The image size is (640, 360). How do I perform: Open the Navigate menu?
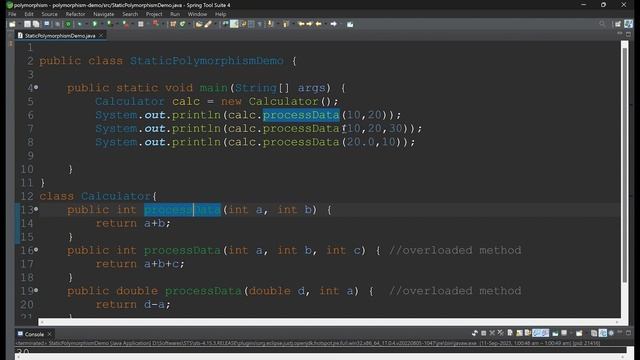(x=104, y=14)
